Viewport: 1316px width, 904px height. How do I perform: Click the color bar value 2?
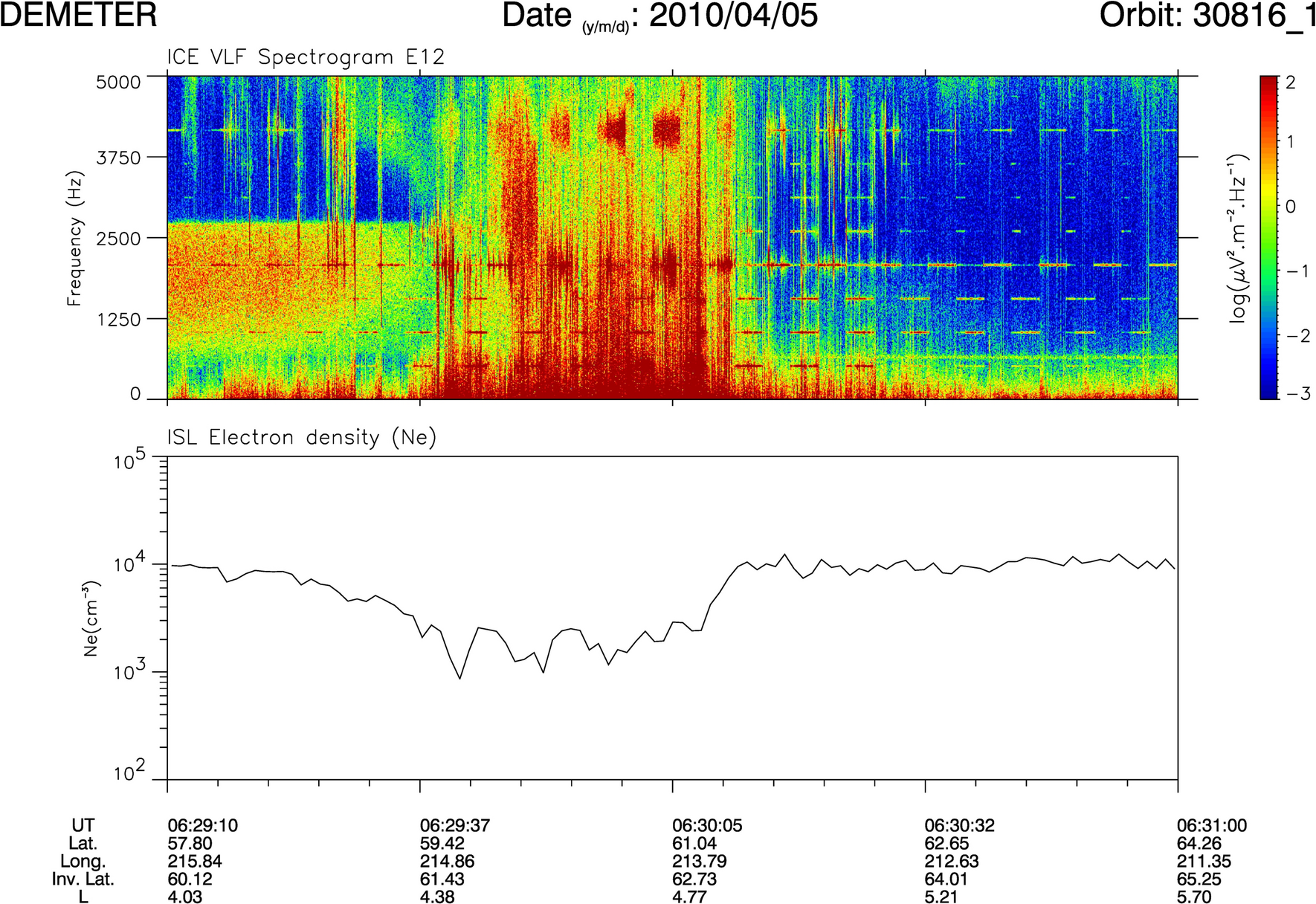pos(1290,82)
